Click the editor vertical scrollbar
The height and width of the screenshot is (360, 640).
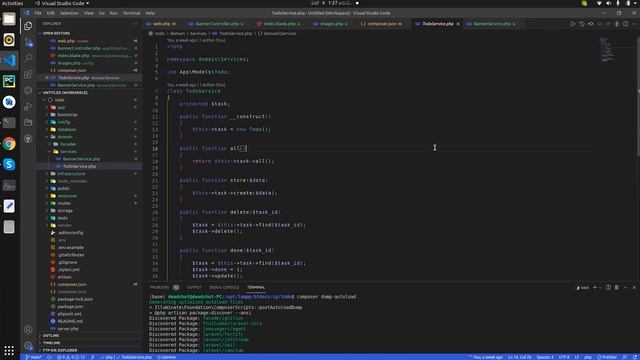tap(638, 96)
